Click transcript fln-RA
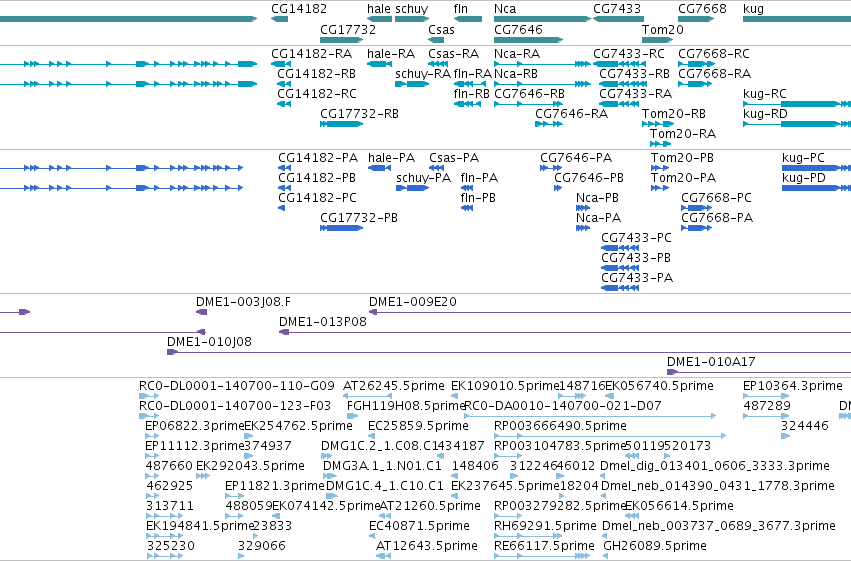The image size is (851, 561). [x=473, y=74]
